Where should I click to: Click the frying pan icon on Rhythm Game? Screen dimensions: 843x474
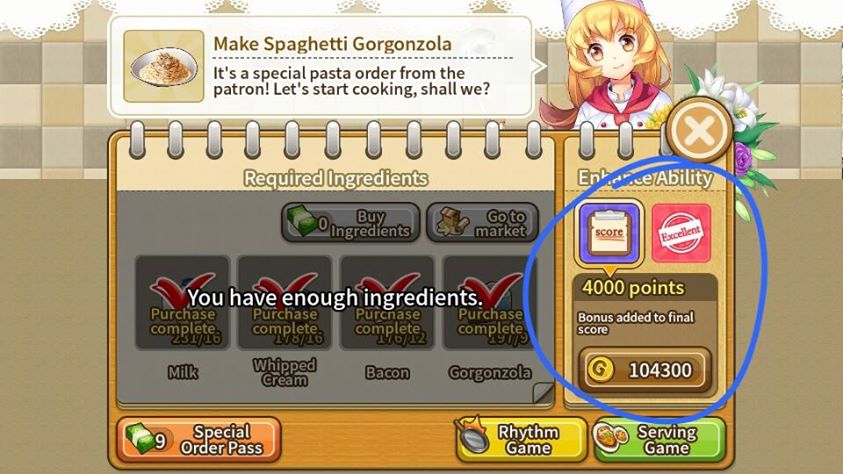coord(473,434)
